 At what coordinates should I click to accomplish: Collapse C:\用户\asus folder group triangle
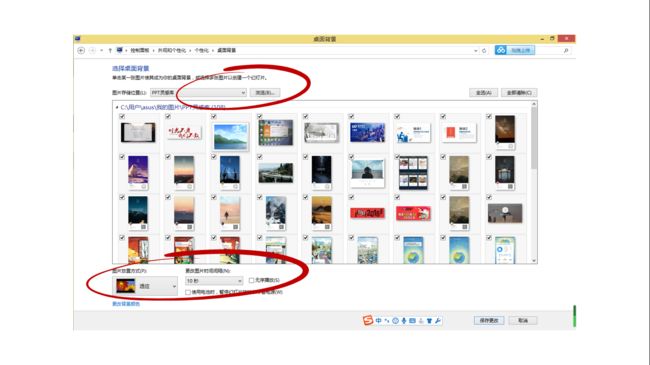pyautogui.click(x=117, y=107)
